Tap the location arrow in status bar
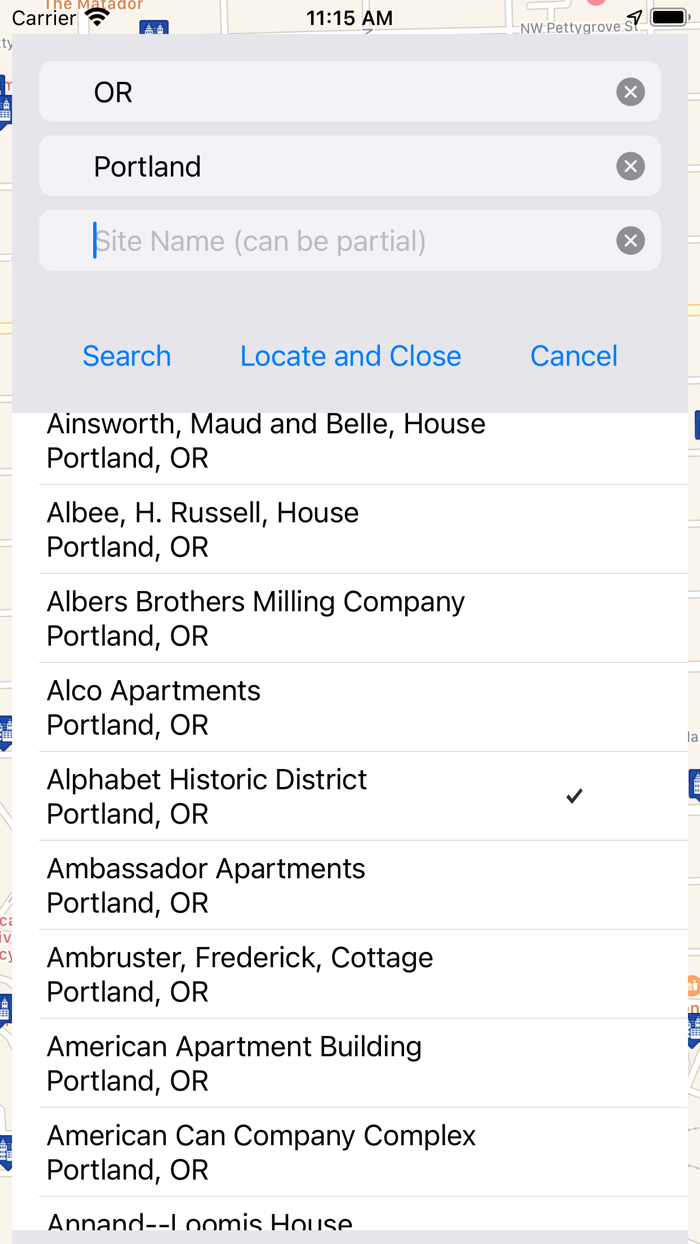 point(635,18)
